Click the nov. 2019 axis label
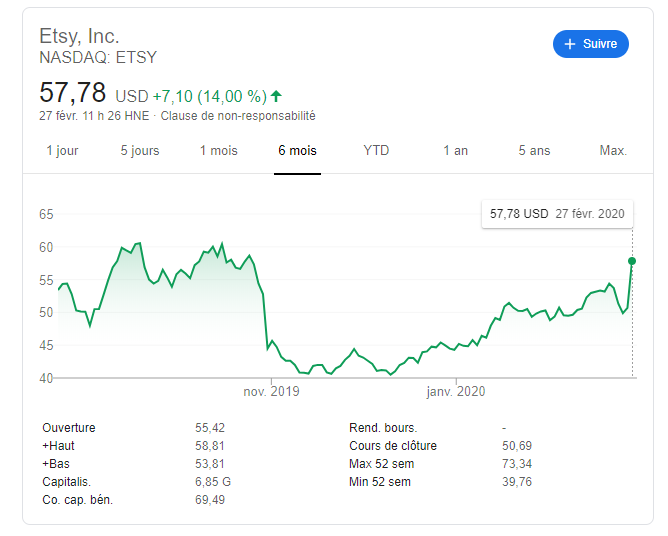 271,391
